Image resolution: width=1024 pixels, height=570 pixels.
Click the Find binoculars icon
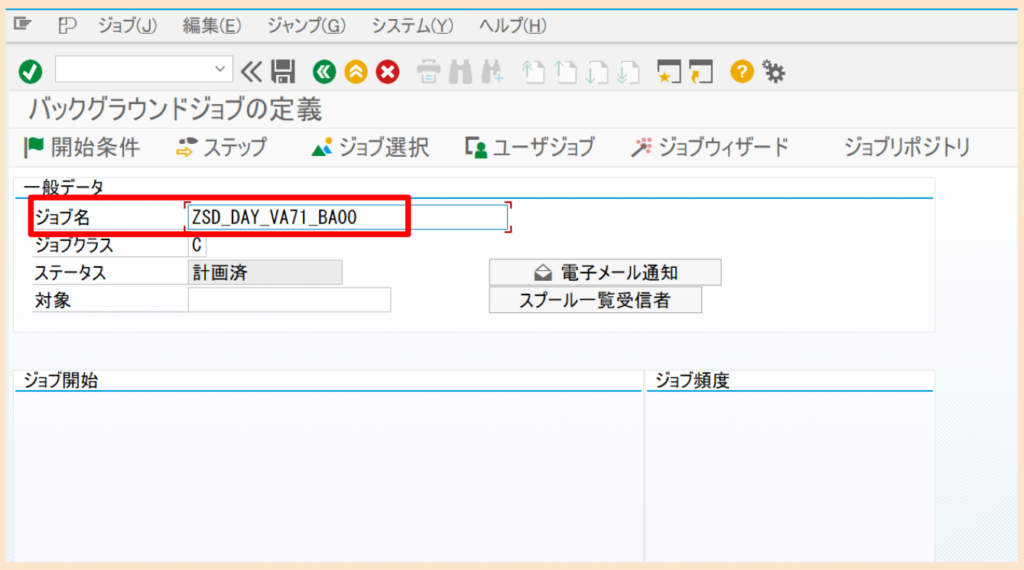460,72
